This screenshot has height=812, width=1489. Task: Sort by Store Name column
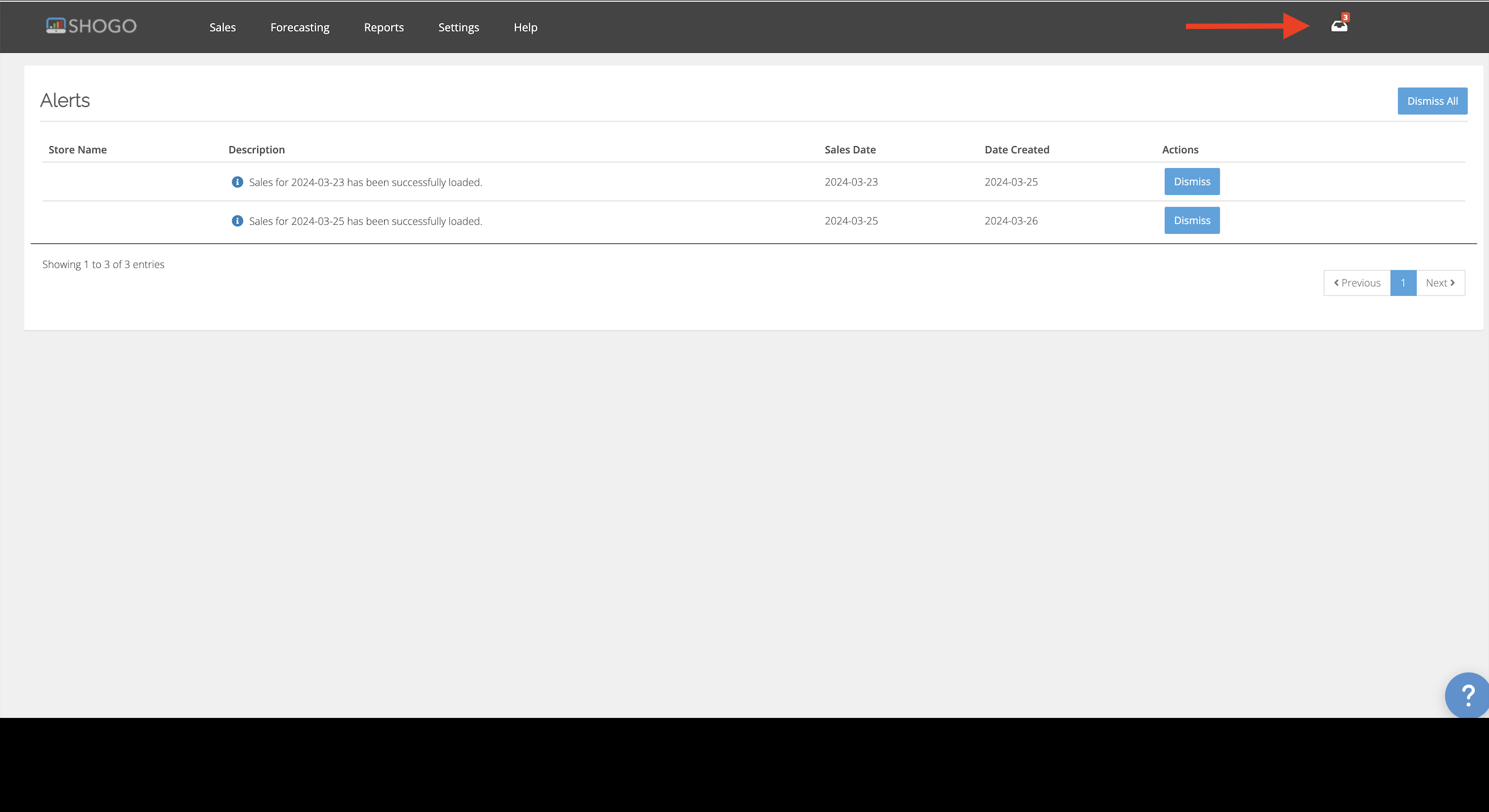78,150
